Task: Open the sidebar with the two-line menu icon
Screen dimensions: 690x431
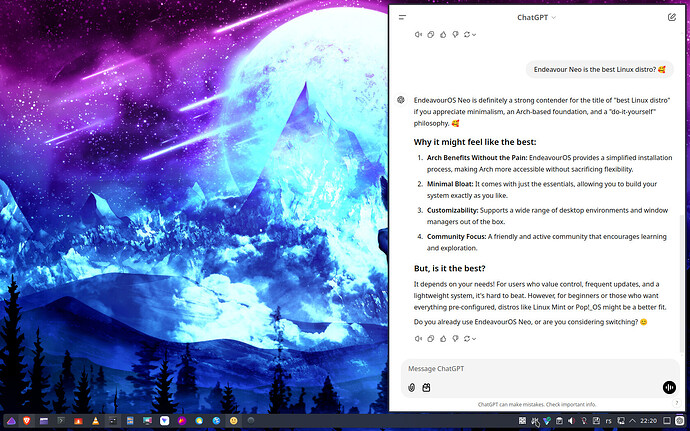Action: [x=402, y=18]
